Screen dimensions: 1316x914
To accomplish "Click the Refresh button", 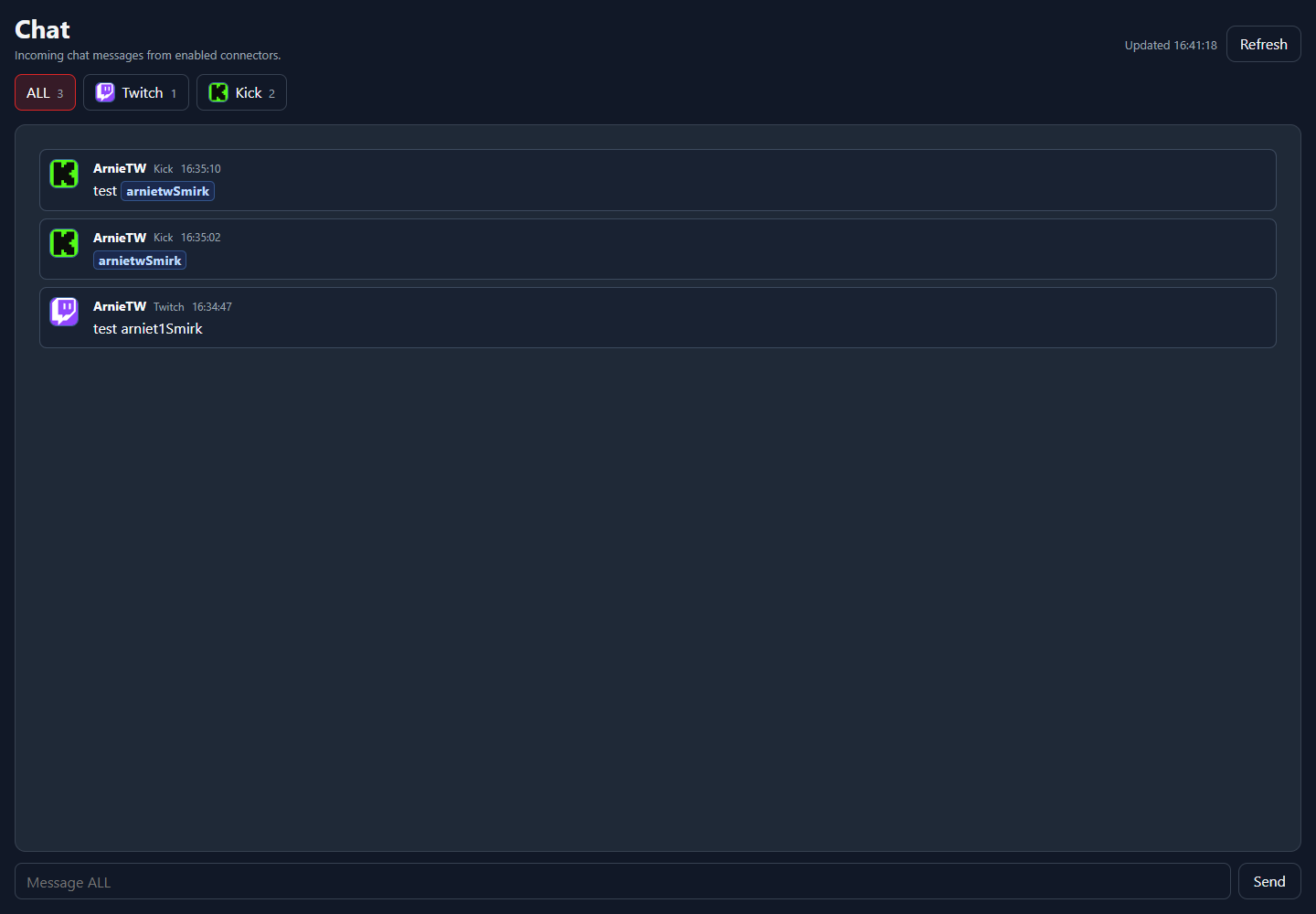I will click(x=1263, y=44).
